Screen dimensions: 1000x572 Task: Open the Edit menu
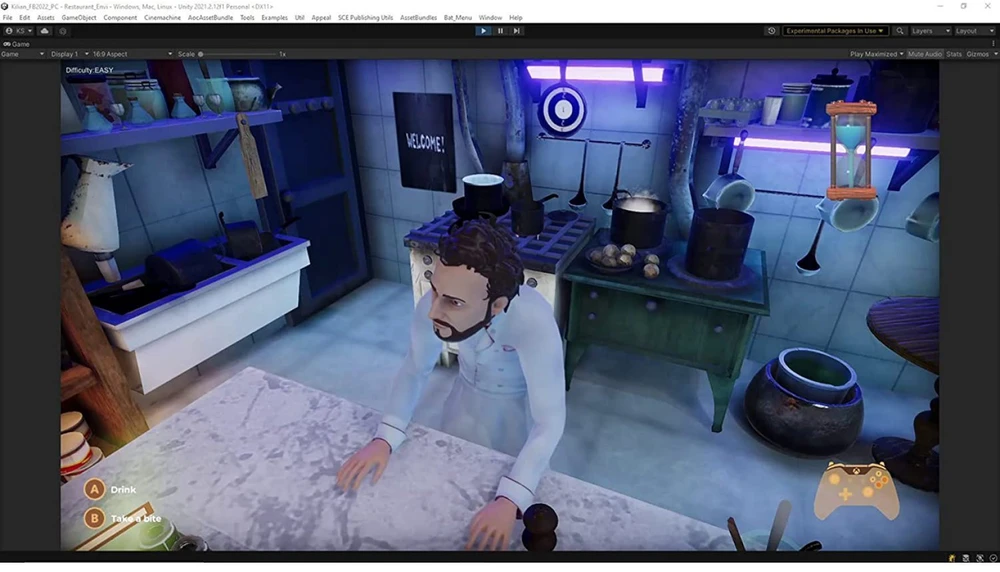[24, 18]
